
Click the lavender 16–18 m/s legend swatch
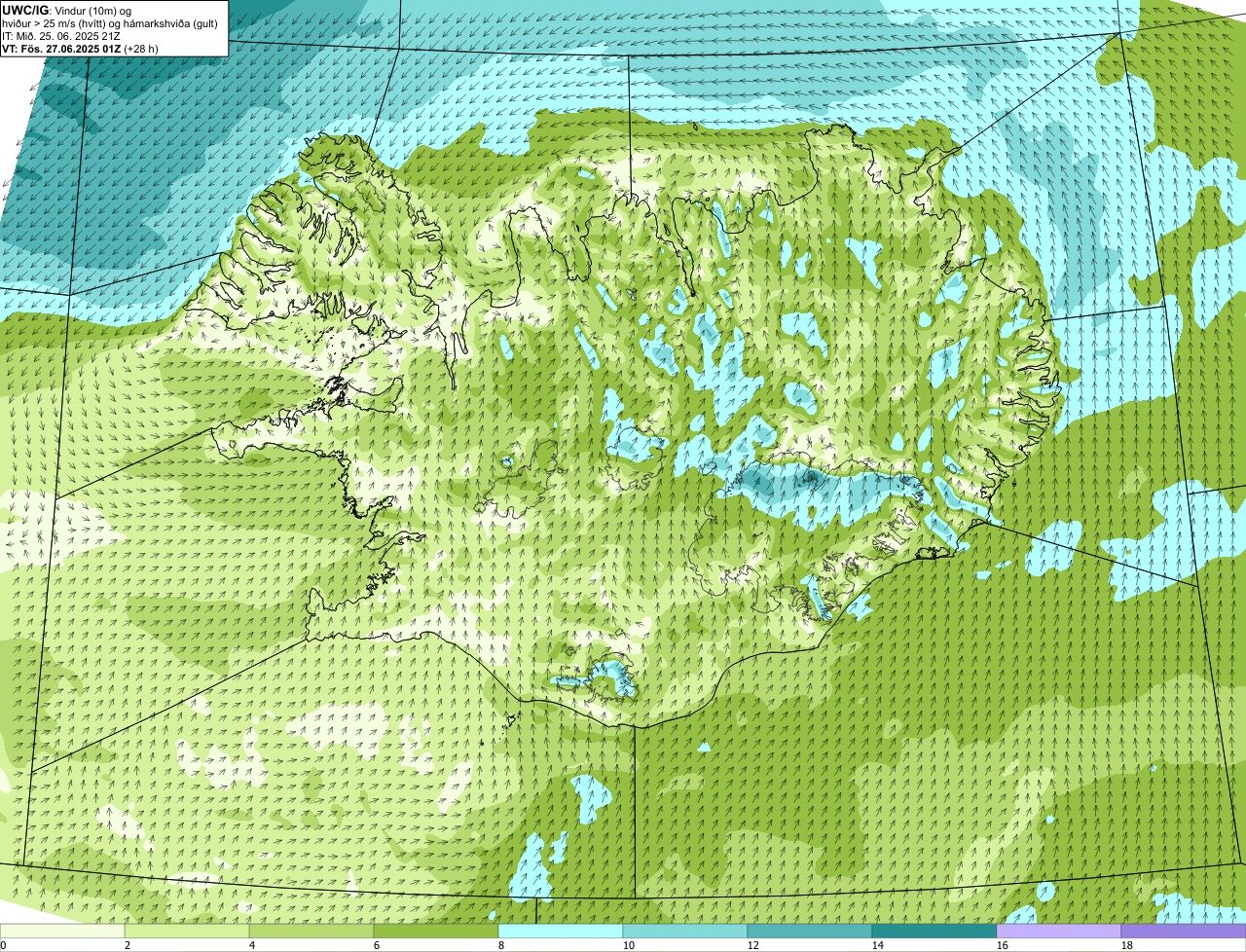(x=1059, y=931)
